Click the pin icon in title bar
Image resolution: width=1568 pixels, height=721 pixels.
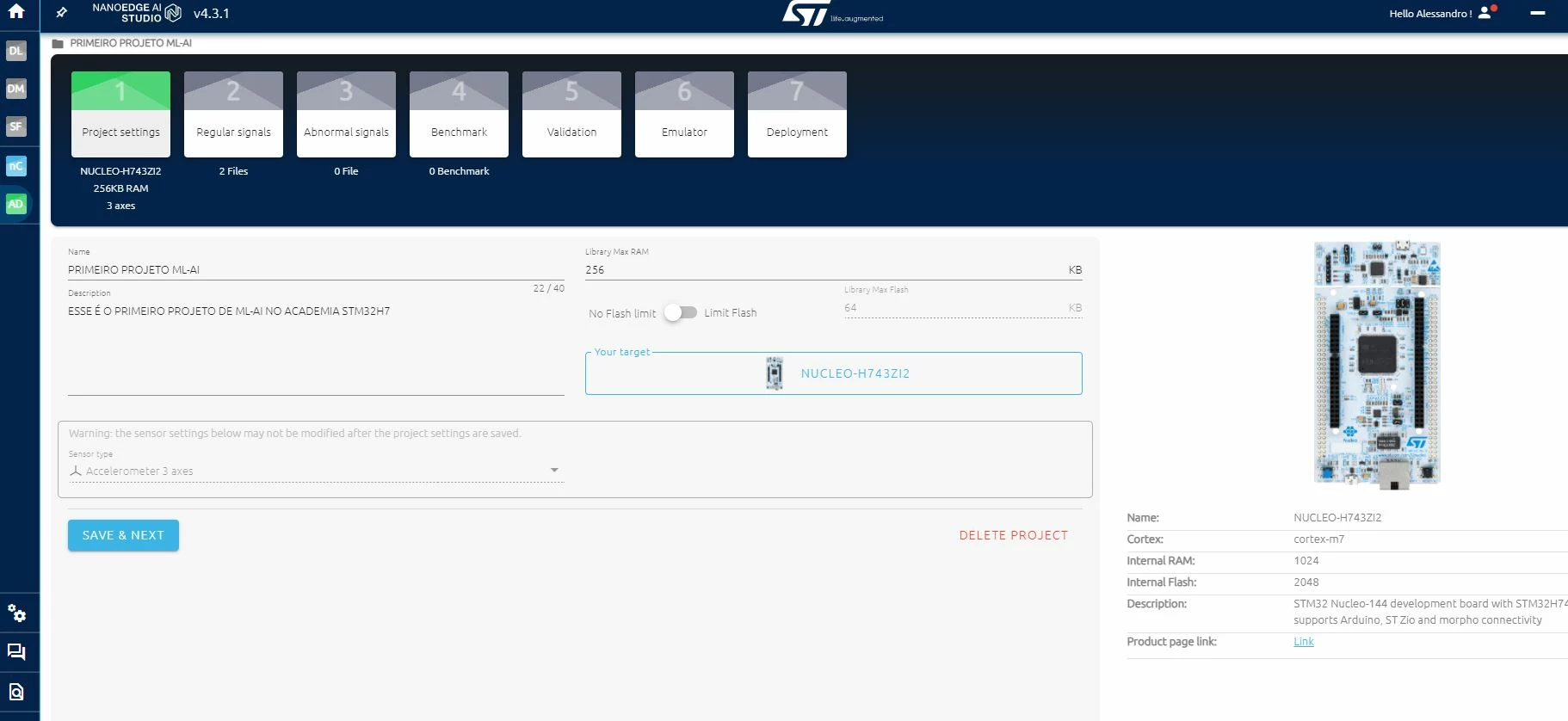point(61,13)
